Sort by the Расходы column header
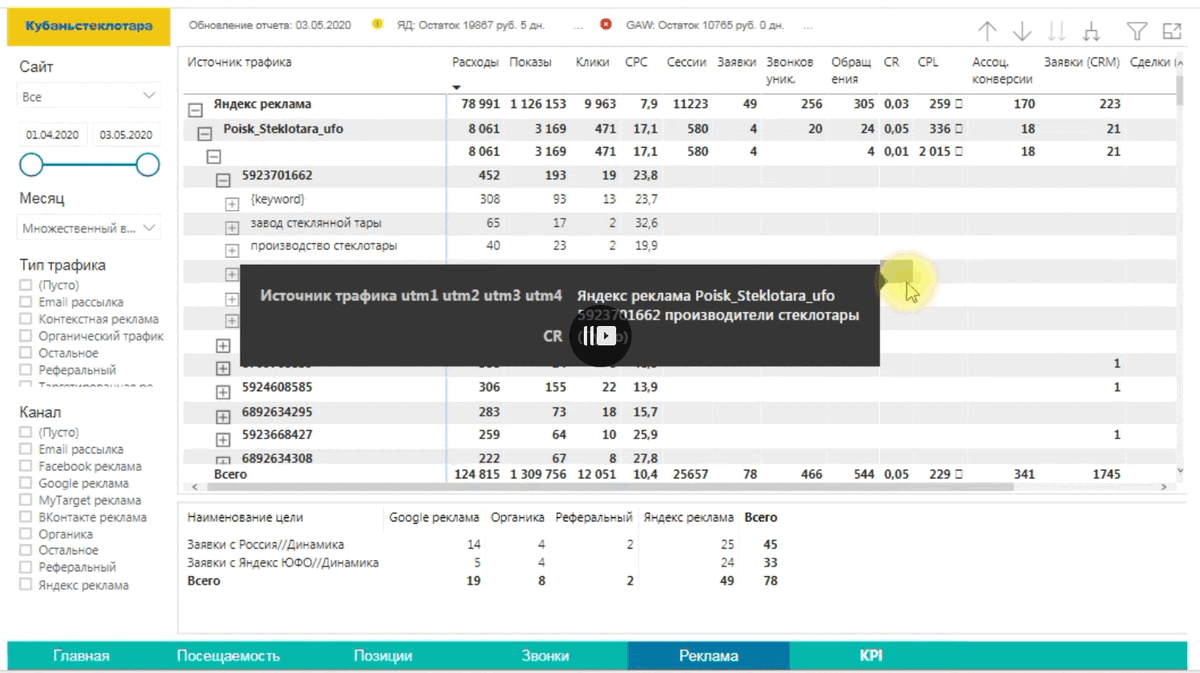 click(x=475, y=62)
